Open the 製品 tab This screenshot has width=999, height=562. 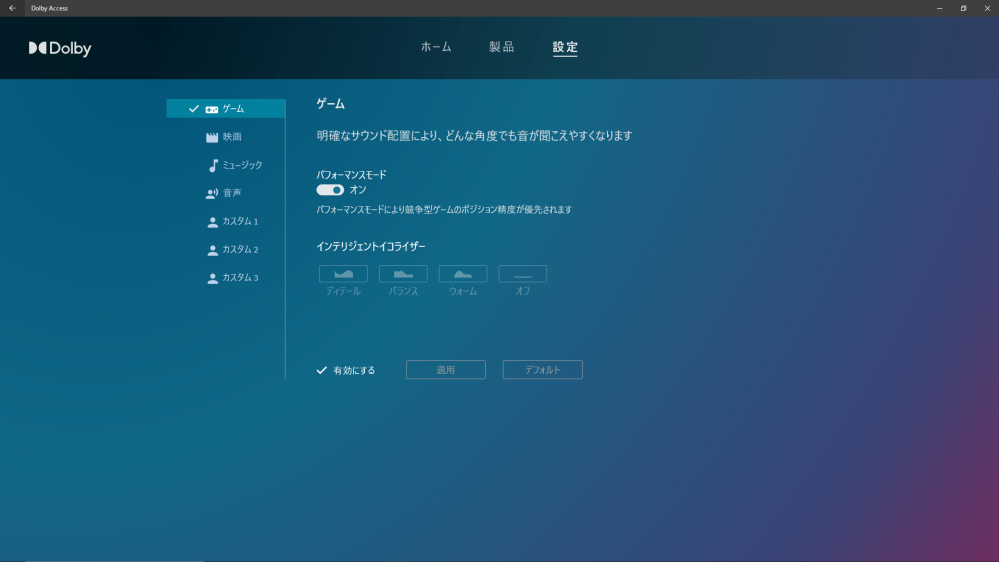pyautogui.click(x=501, y=47)
